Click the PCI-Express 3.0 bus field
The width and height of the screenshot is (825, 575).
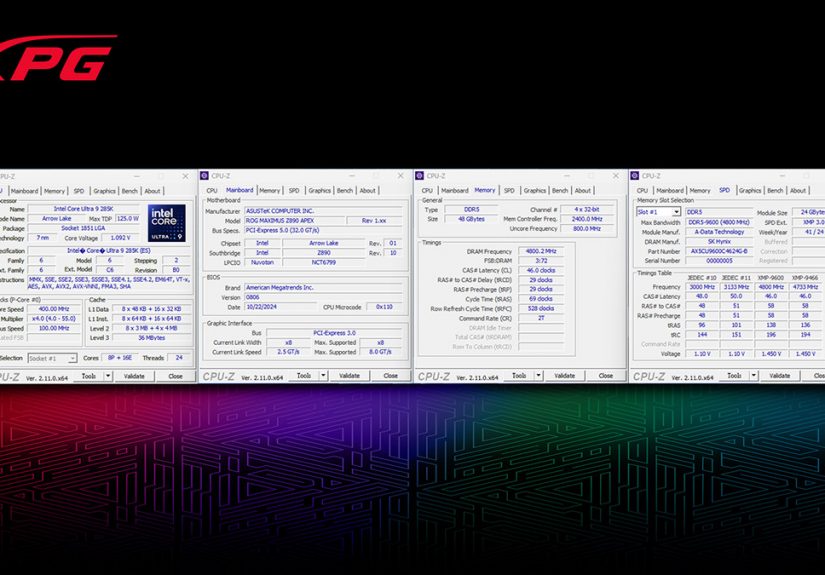334,333
